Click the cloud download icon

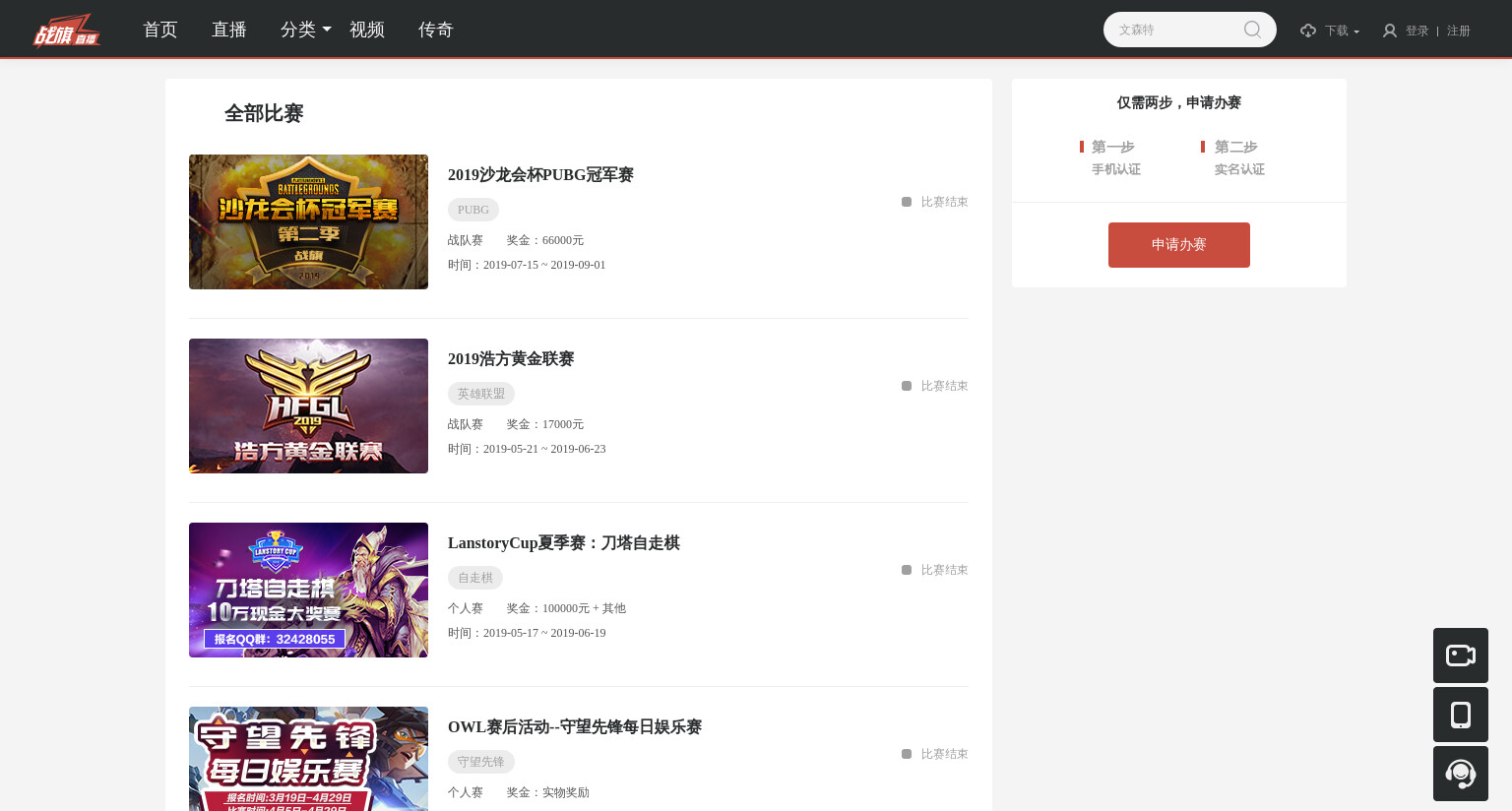(x=1308, y=31)
